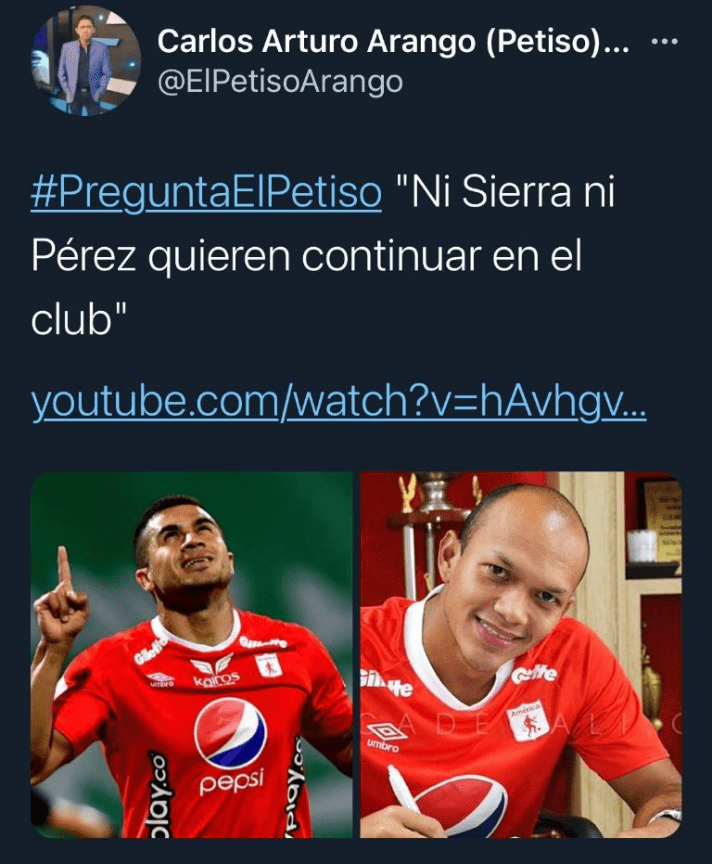Open the @ElPetisoArango handle
Viewport: 712px width, 864px height.
(x=280, y=82)
